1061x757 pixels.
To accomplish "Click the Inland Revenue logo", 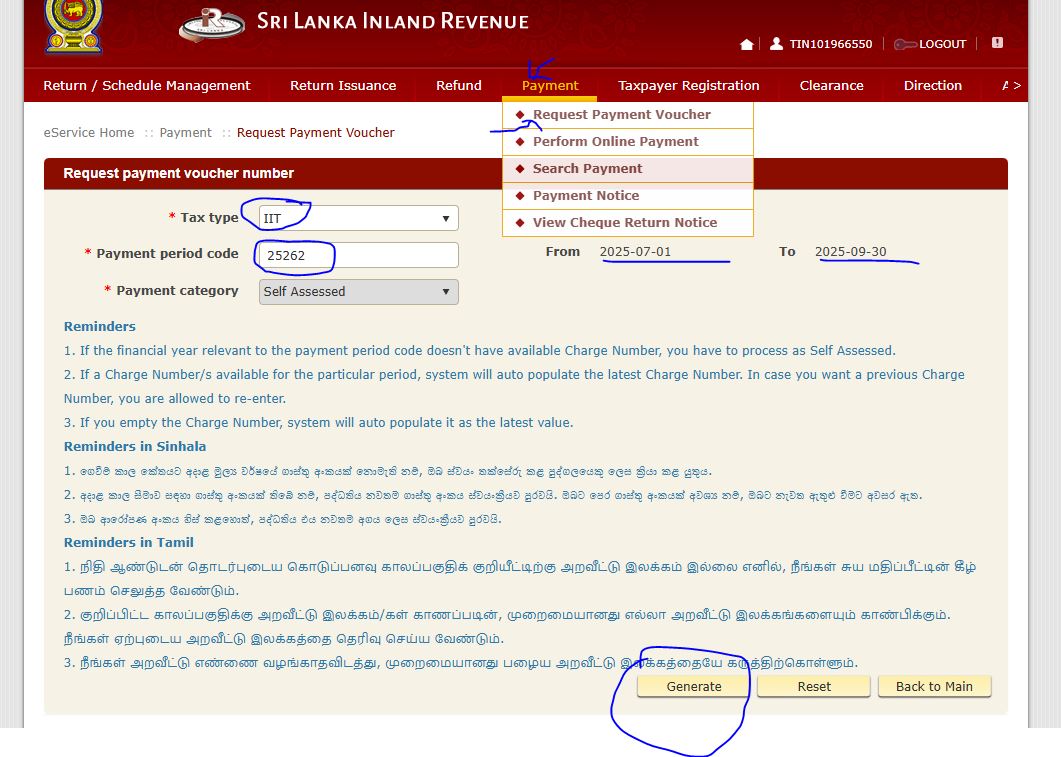I will tap(212, 25).
